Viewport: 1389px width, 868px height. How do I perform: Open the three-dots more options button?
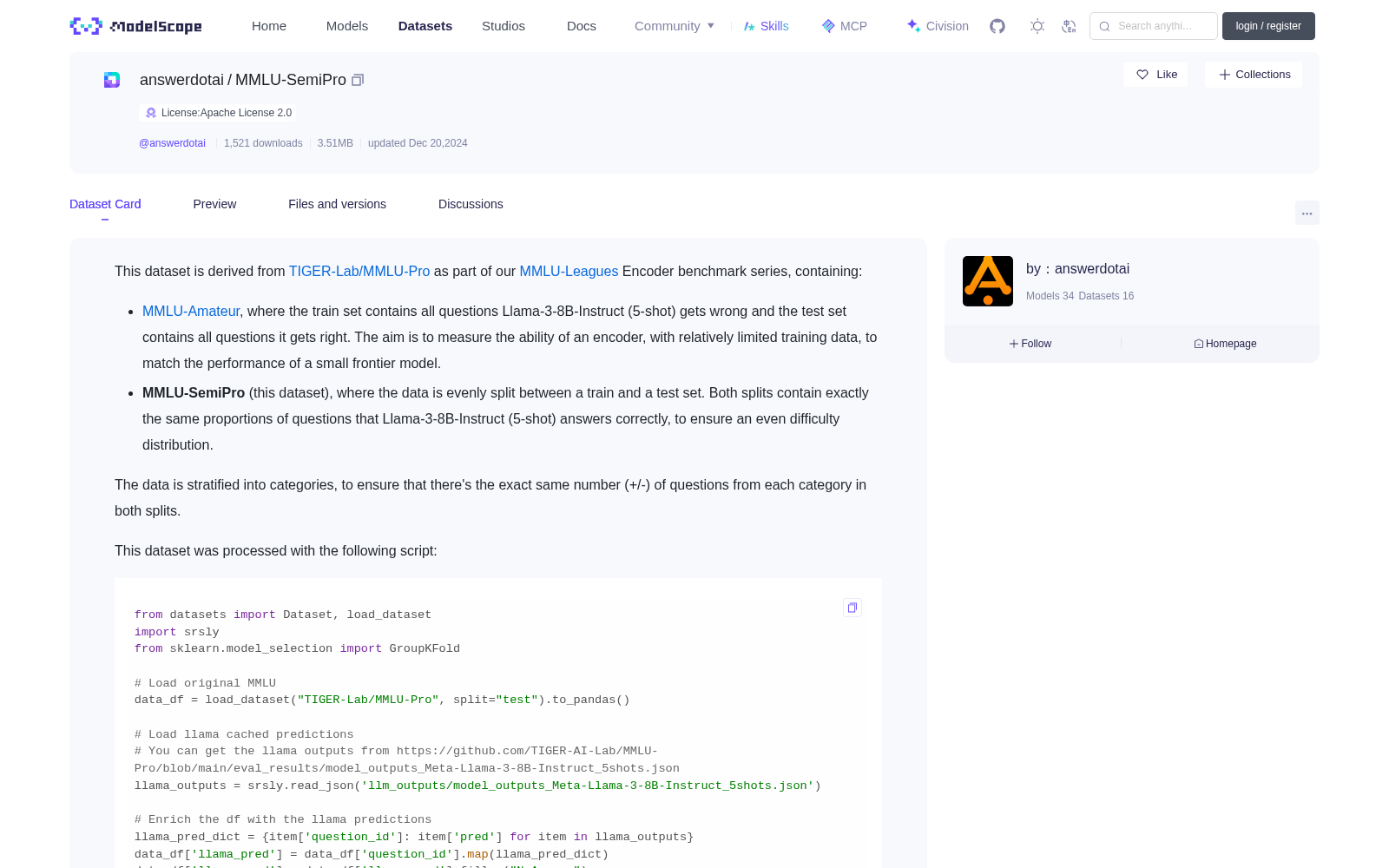click(x=1307, y=213)
